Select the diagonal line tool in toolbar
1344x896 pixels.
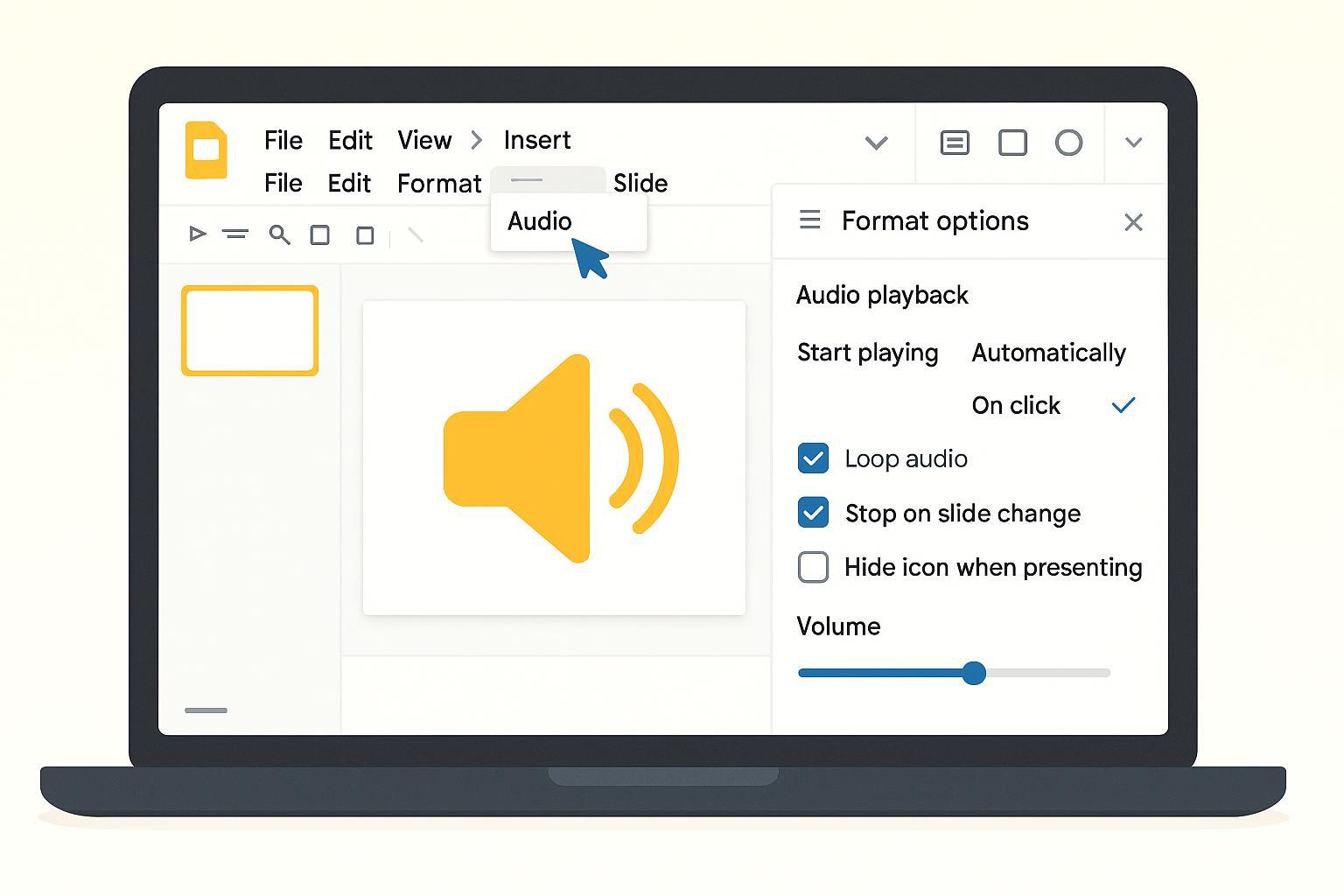(416, 234)
